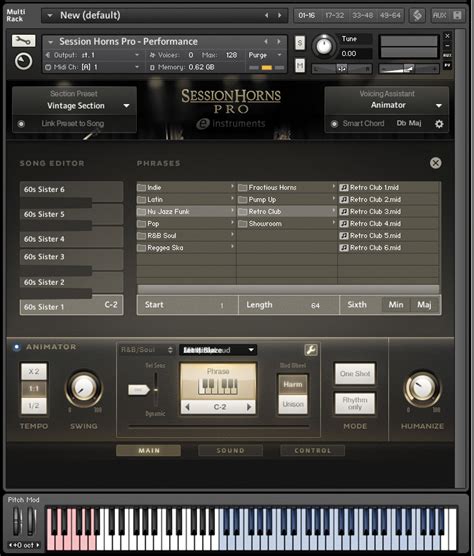Open instrument name dropdown arrow

[51, 42]
